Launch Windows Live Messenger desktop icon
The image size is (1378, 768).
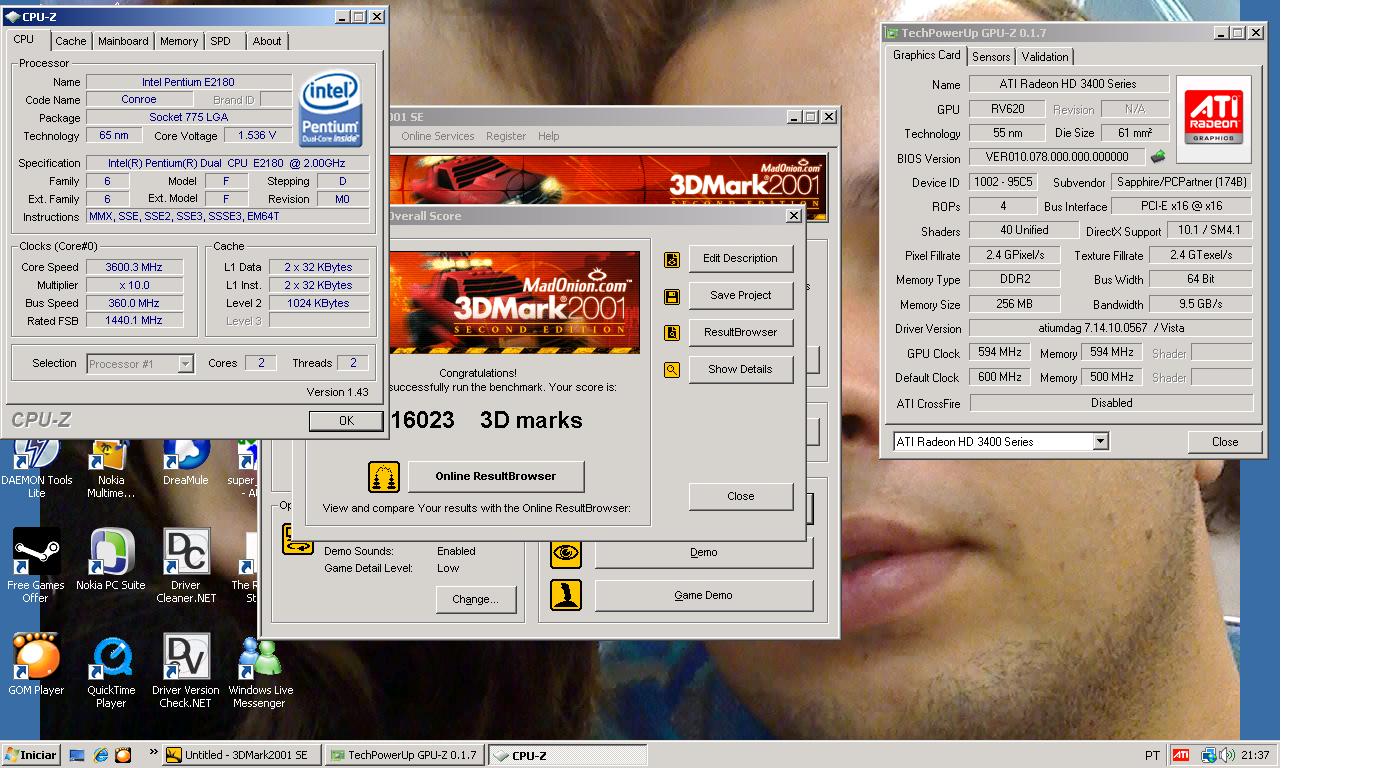(x=260, y=671)
